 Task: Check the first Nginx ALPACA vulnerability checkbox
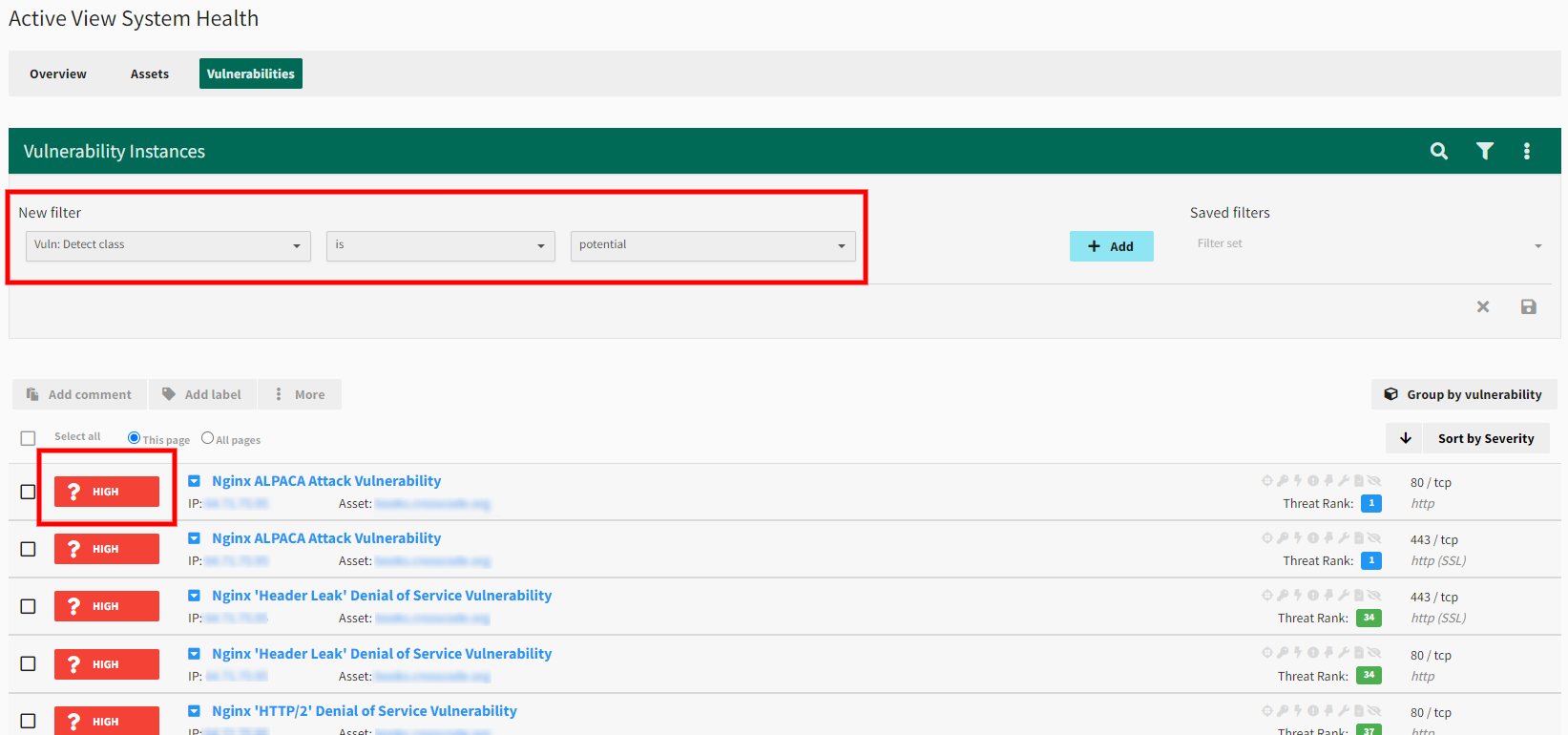pos(28,492)
